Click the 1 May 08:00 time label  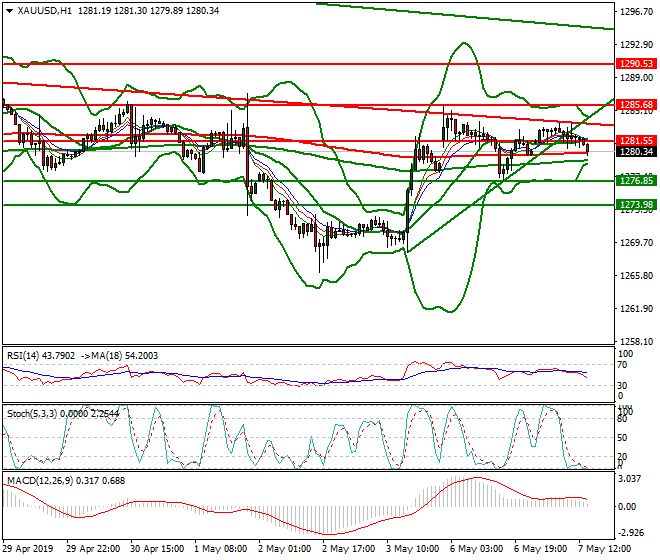(221, 549)
